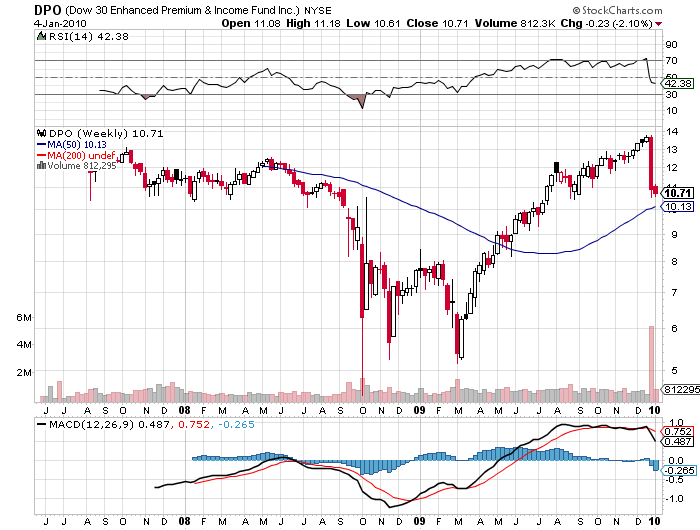Click the 'RSI(14) 42.38' panel label
This screenshot has height=530, width=700.
tap(88, 37)
